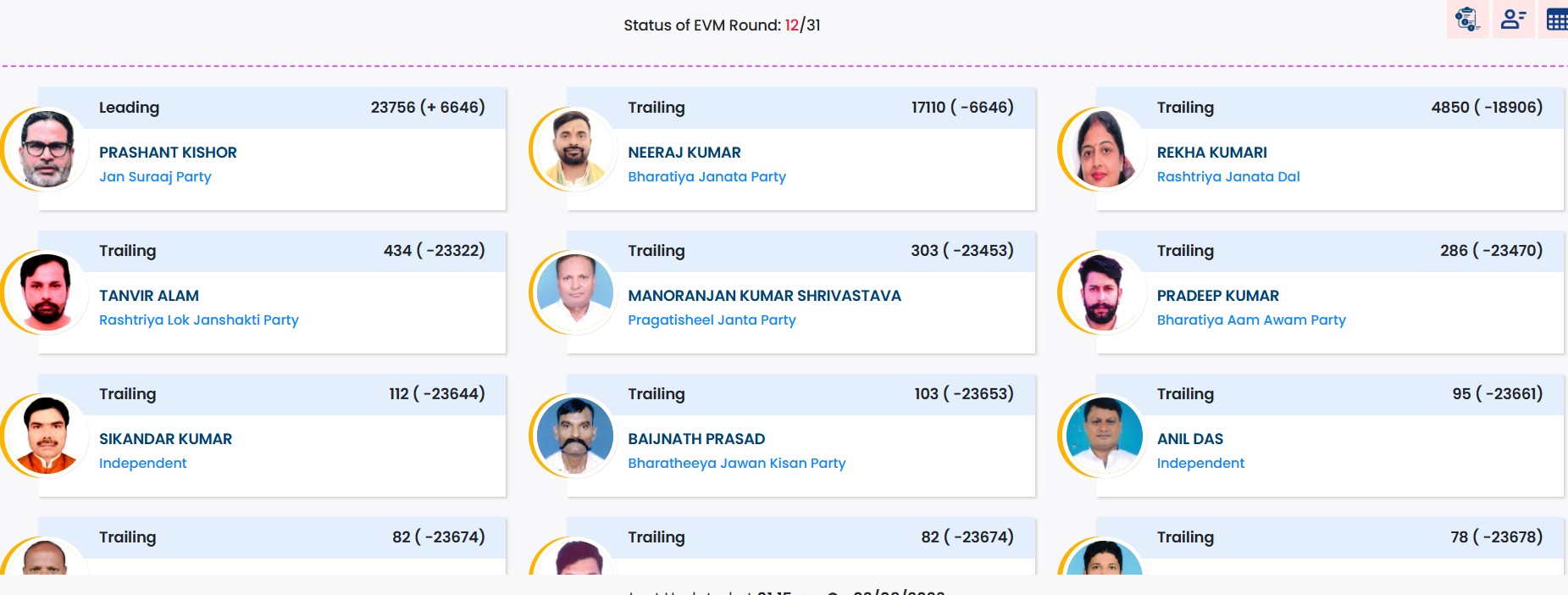This screenshot has width=1568, height=595.
Task: Select MANORANJAN KUMAR SHRIVASTAVA name
Action: pos(764,296)
